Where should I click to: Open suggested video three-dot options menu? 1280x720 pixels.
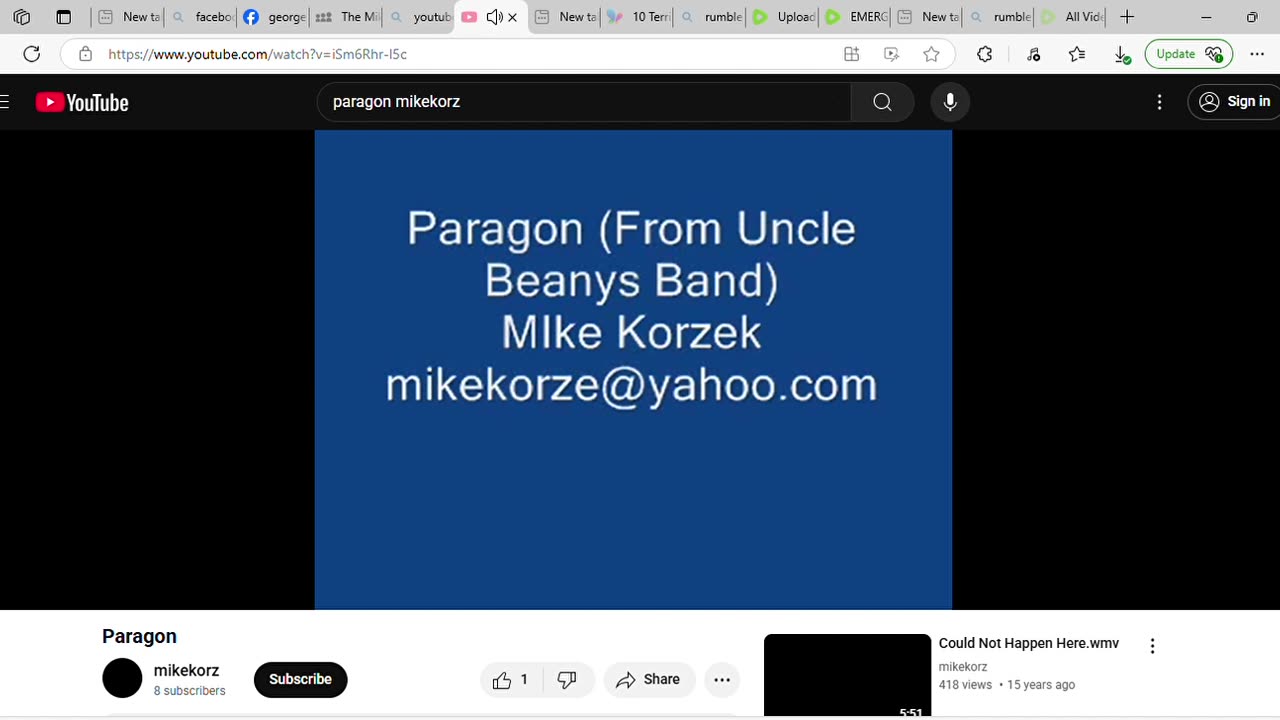[x=1152, y=646]
